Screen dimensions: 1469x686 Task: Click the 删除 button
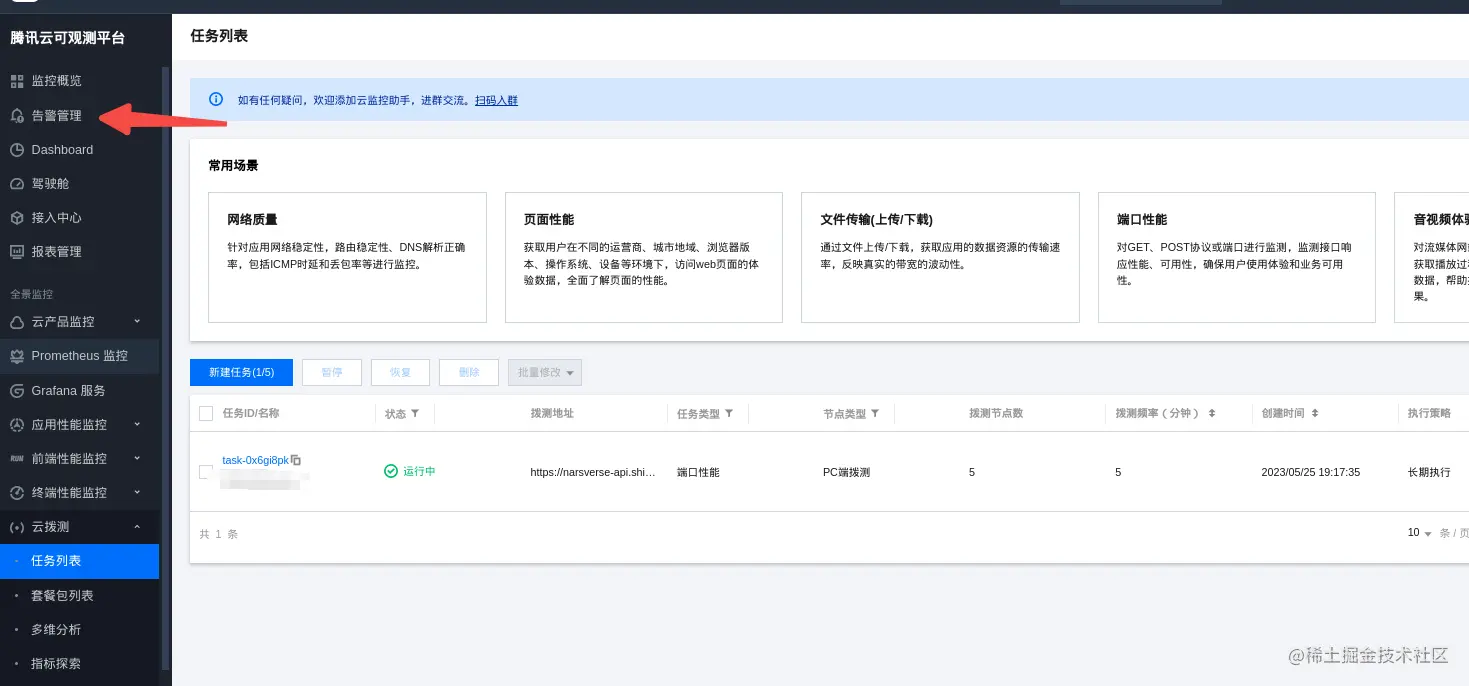point(469,372)
